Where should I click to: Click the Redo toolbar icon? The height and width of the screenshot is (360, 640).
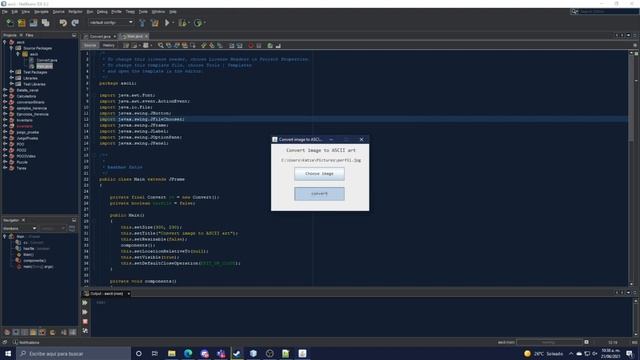[75, 23]
